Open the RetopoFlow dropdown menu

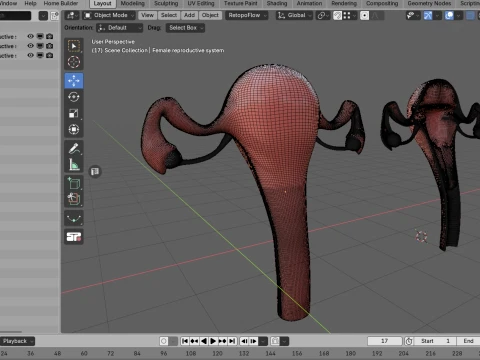point(247,15)
